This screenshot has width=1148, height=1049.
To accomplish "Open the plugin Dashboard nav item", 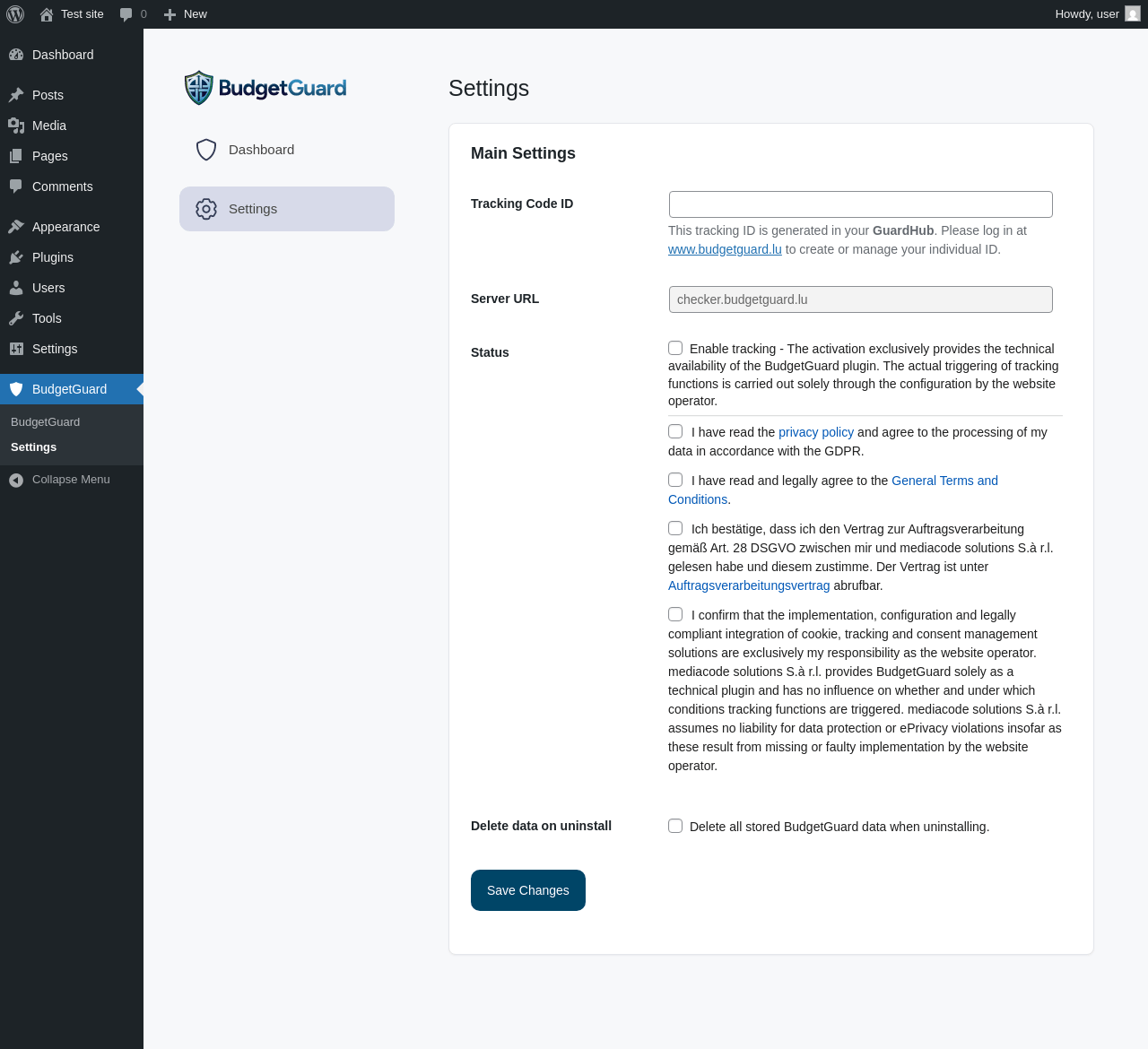I will pyautogui.click(x=287, y=150).
